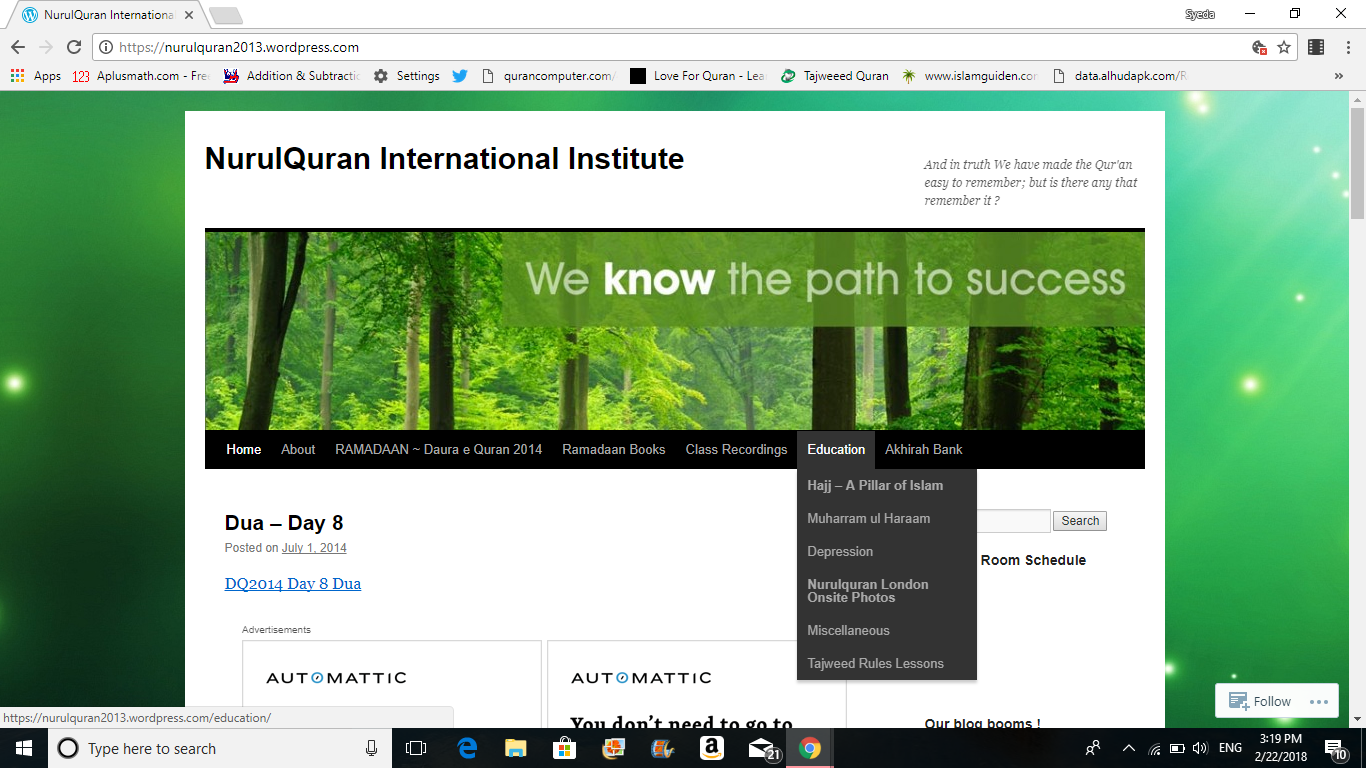This screenshot has width=1366, height=768.
Task: Click the page vertical scrollbar
Action: (x=1357, y=400)
